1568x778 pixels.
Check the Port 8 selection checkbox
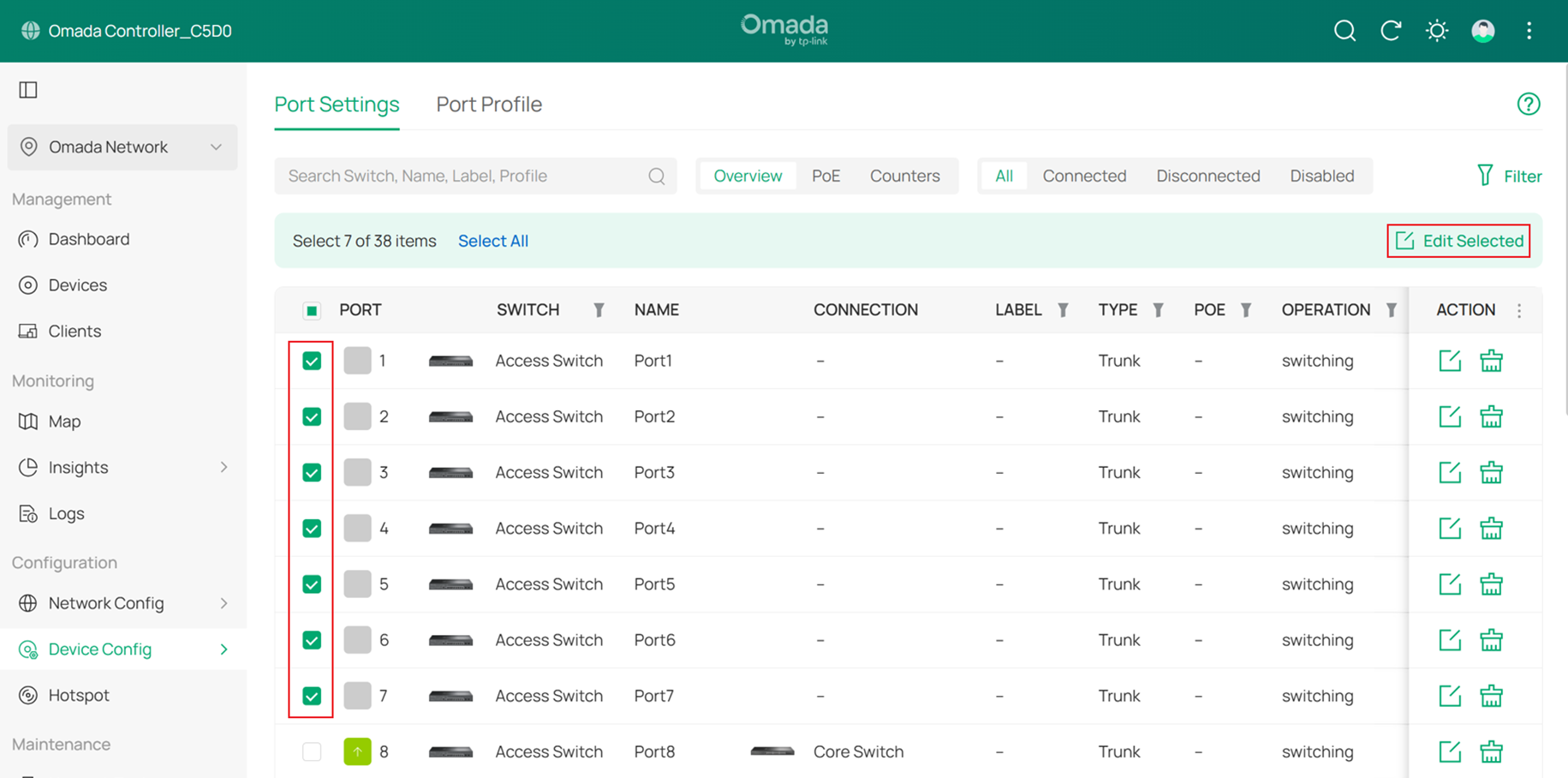pyautogui.click(x=311, y=751)
